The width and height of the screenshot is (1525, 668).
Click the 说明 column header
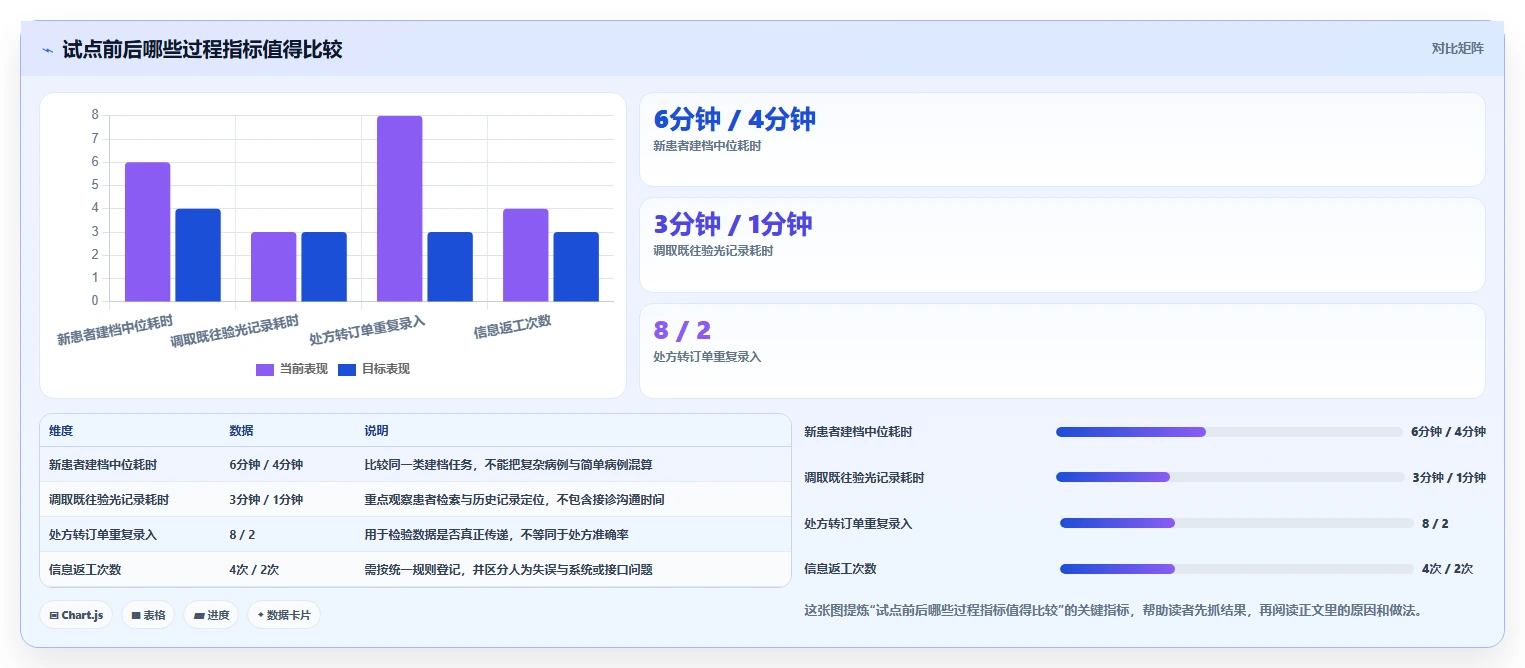coord(376,431)
